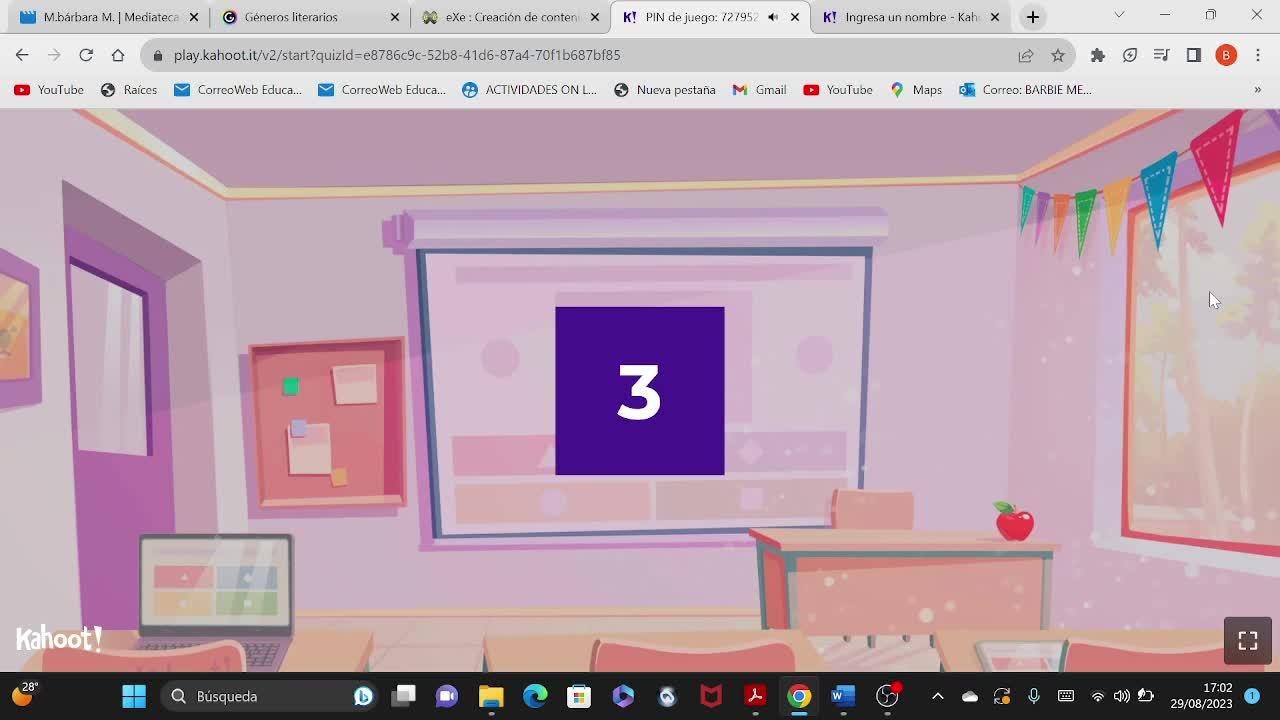Open Microsoft Store from the taskbar
Image resolution: width=1280 pixels, height=720 pixels.
coord(579,696)
